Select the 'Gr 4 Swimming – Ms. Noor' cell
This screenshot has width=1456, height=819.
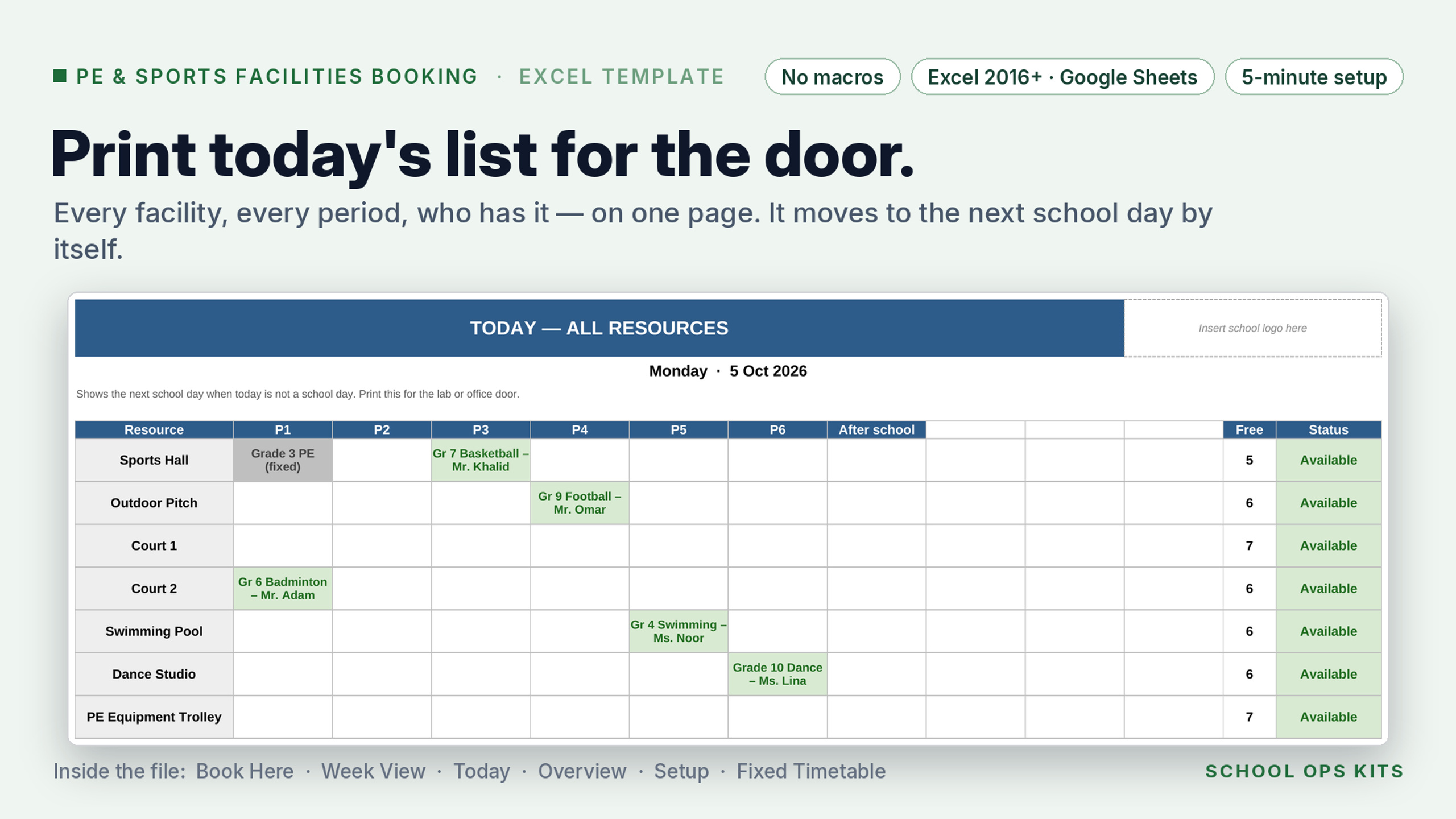coord(679,631)
